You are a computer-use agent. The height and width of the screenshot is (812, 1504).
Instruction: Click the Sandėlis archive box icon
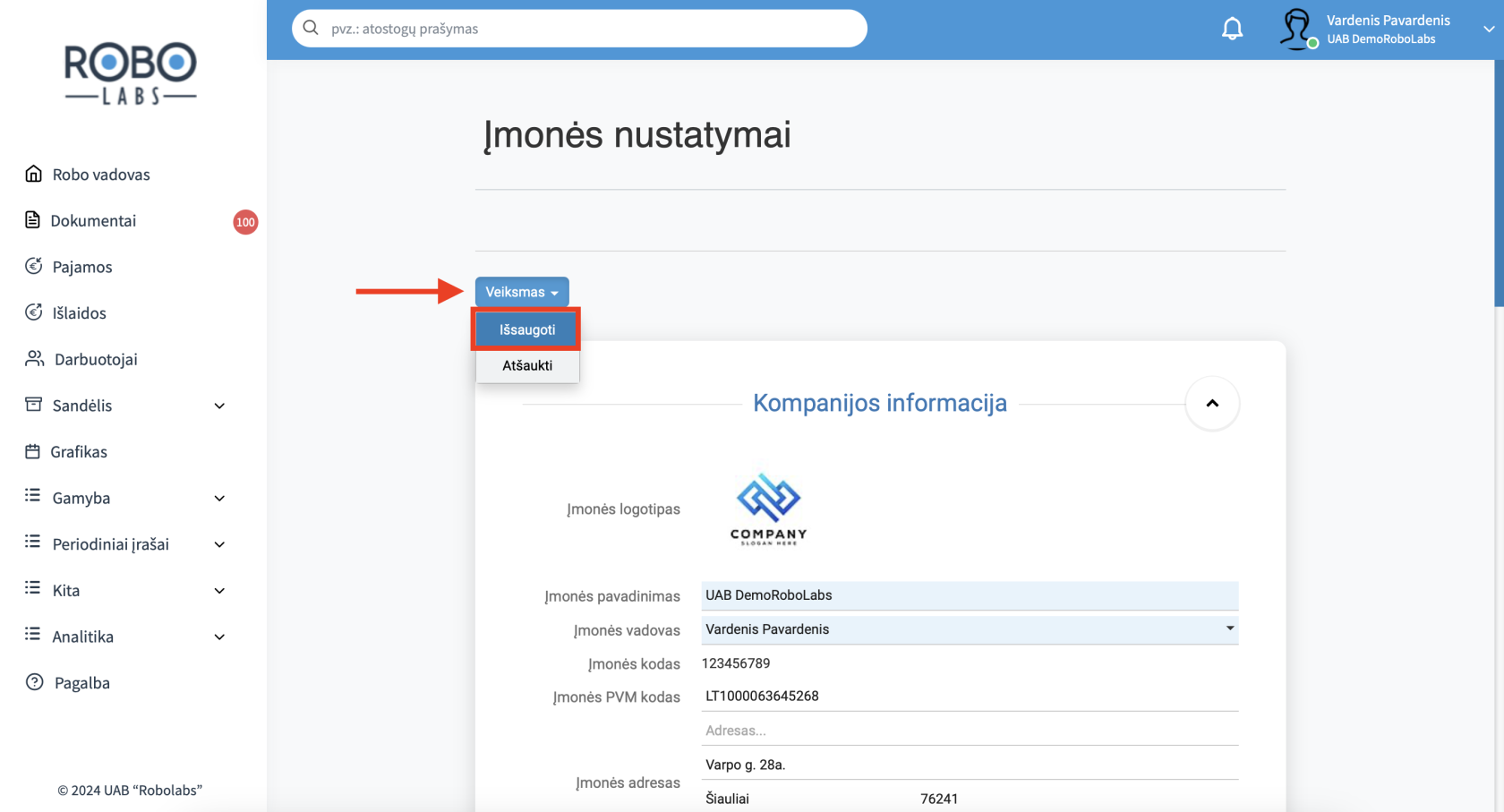click(x=33, y=405)
